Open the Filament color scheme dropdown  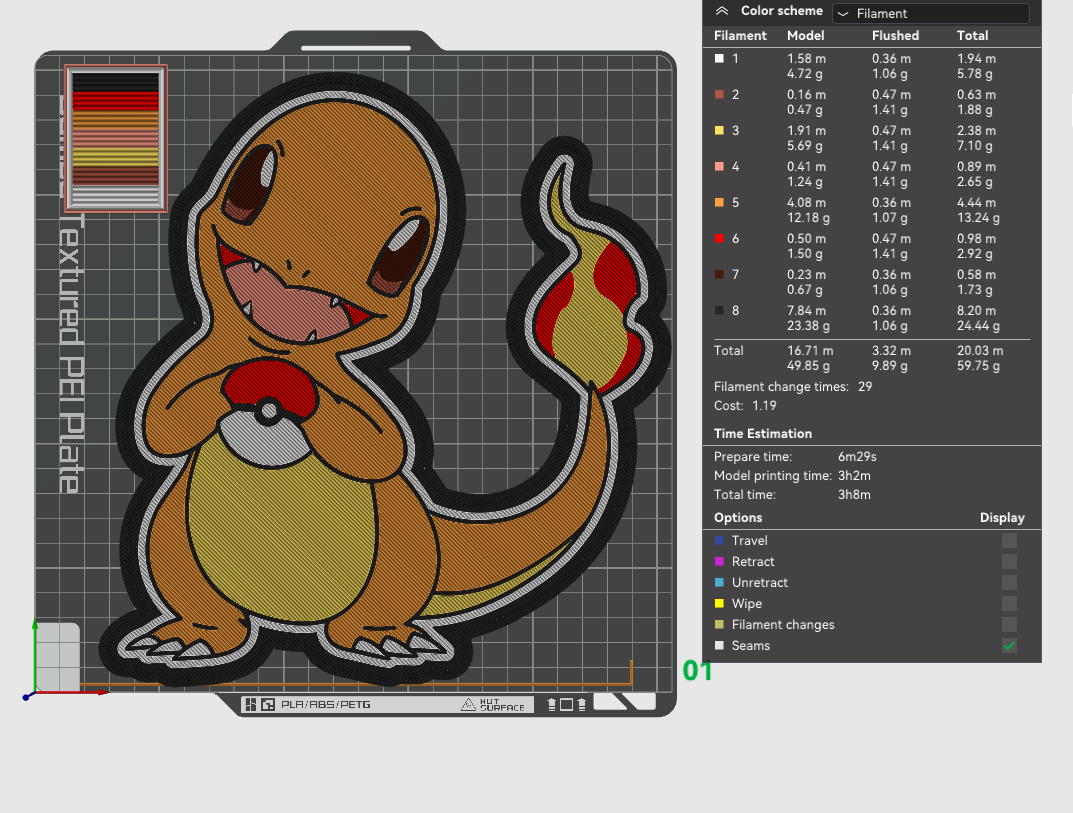point(930,13)
